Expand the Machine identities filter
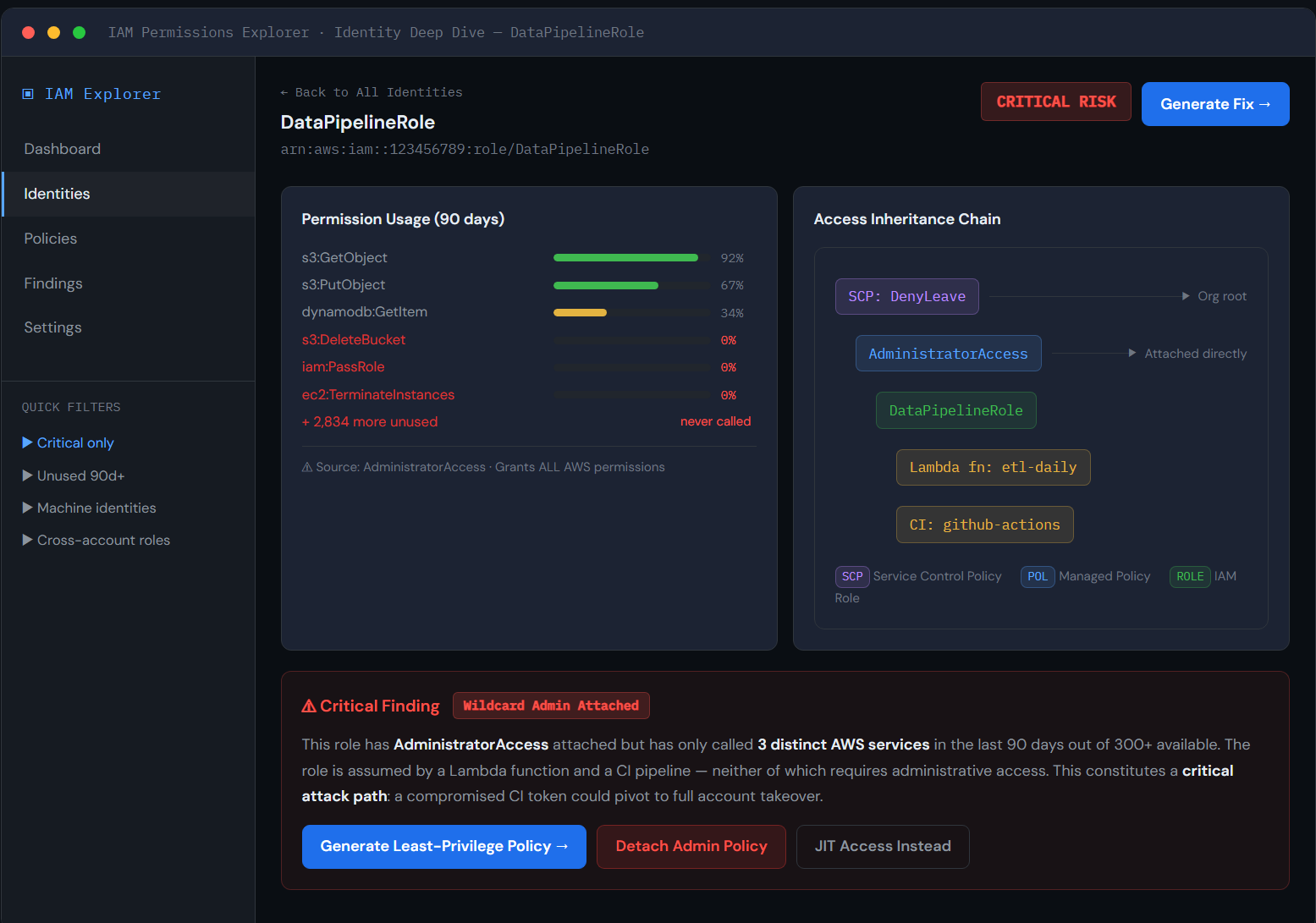Screen dimensions: 1316x923 tap(28, 508)
